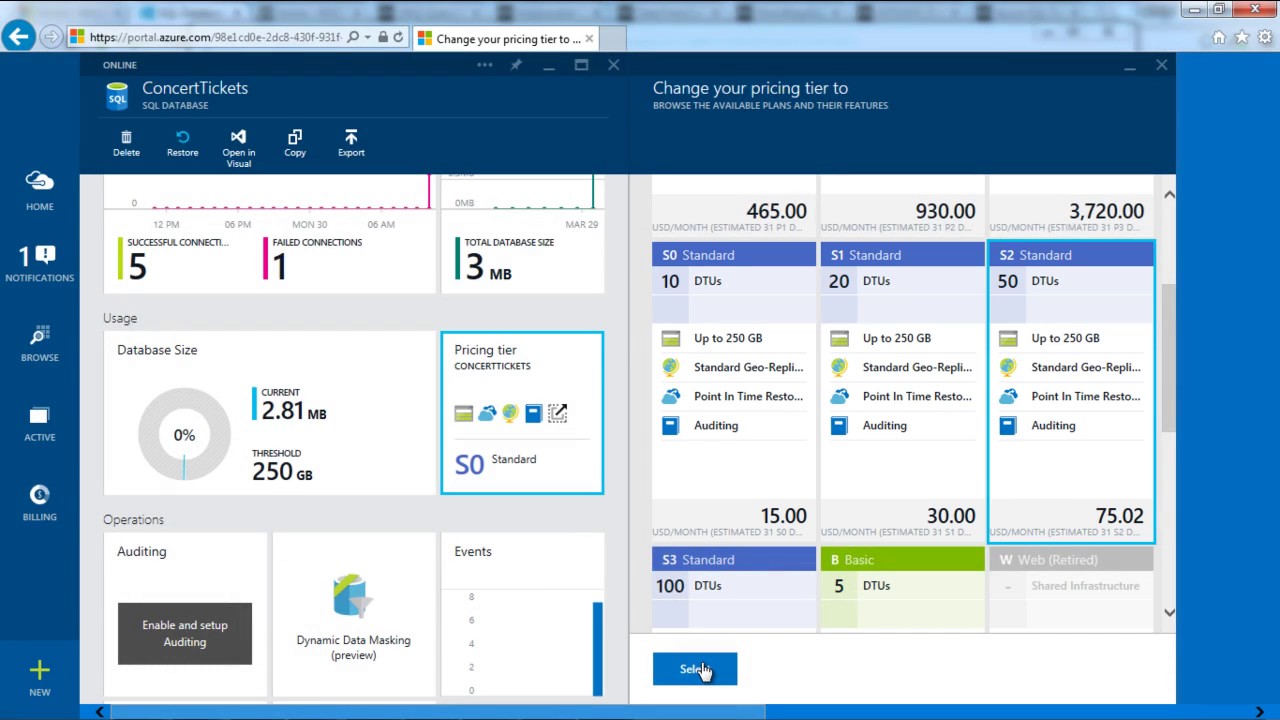This screenshot has height=720, width=1280.
Task: Click the Threshold 250 GB value
Action: pos(282,471)
